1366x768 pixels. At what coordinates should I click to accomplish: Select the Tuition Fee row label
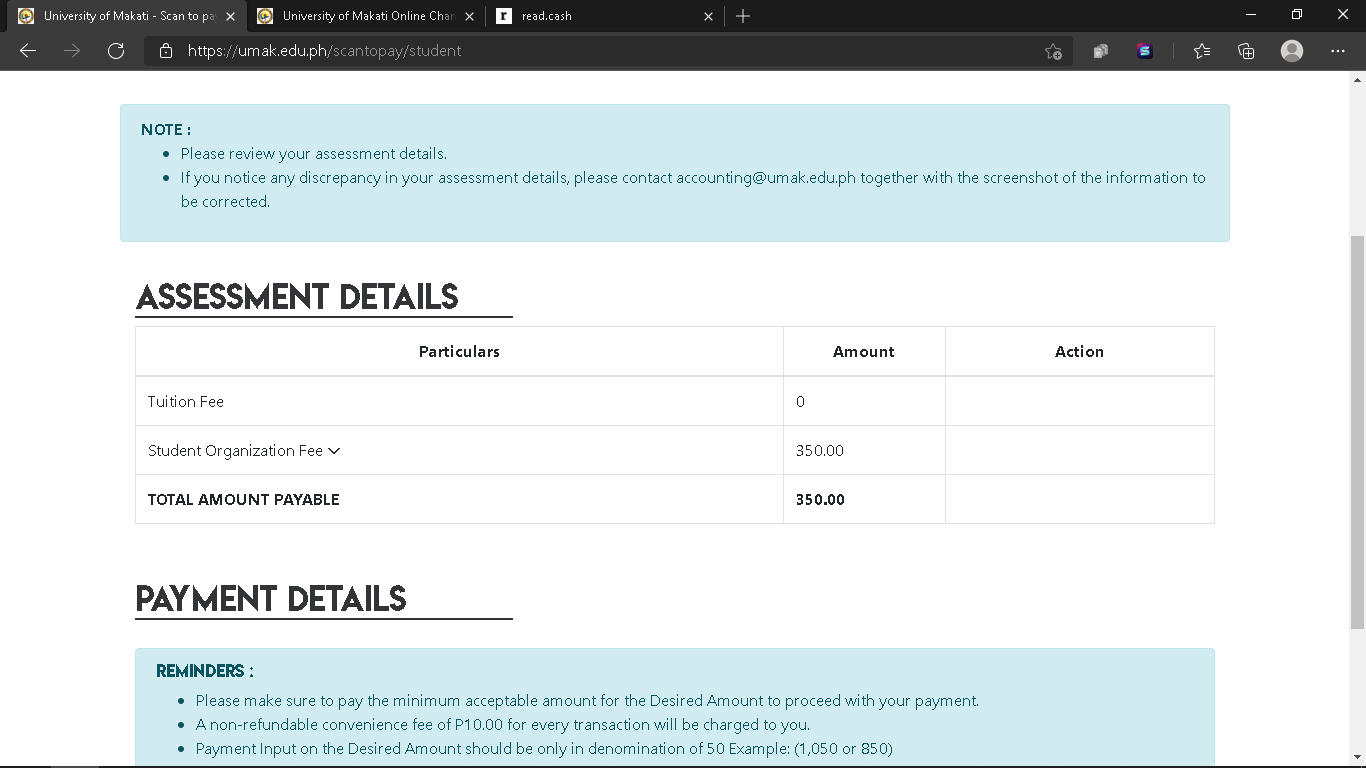pos(186,402)
